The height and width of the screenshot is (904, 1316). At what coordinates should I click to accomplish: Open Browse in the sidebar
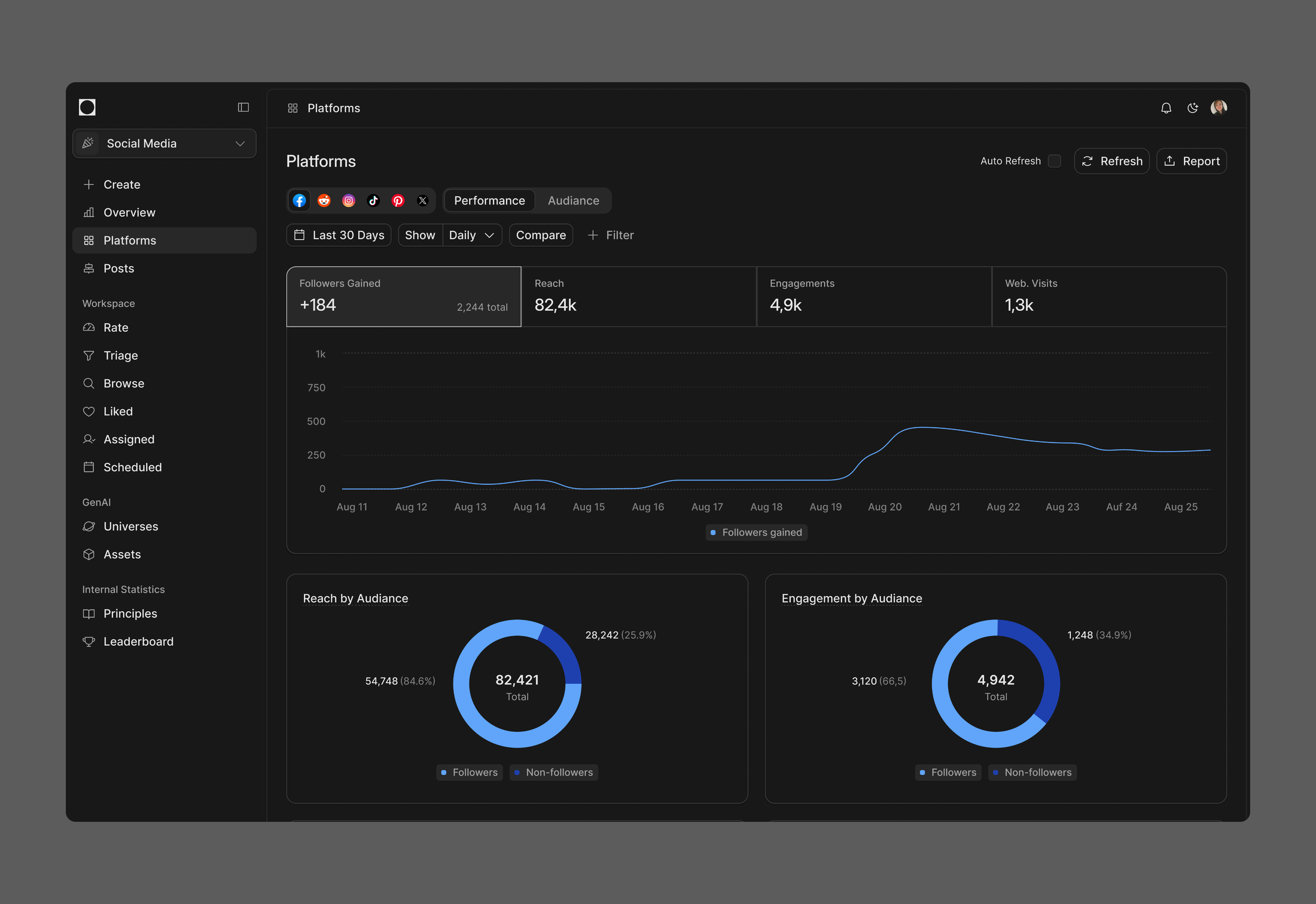coord(164,384)
